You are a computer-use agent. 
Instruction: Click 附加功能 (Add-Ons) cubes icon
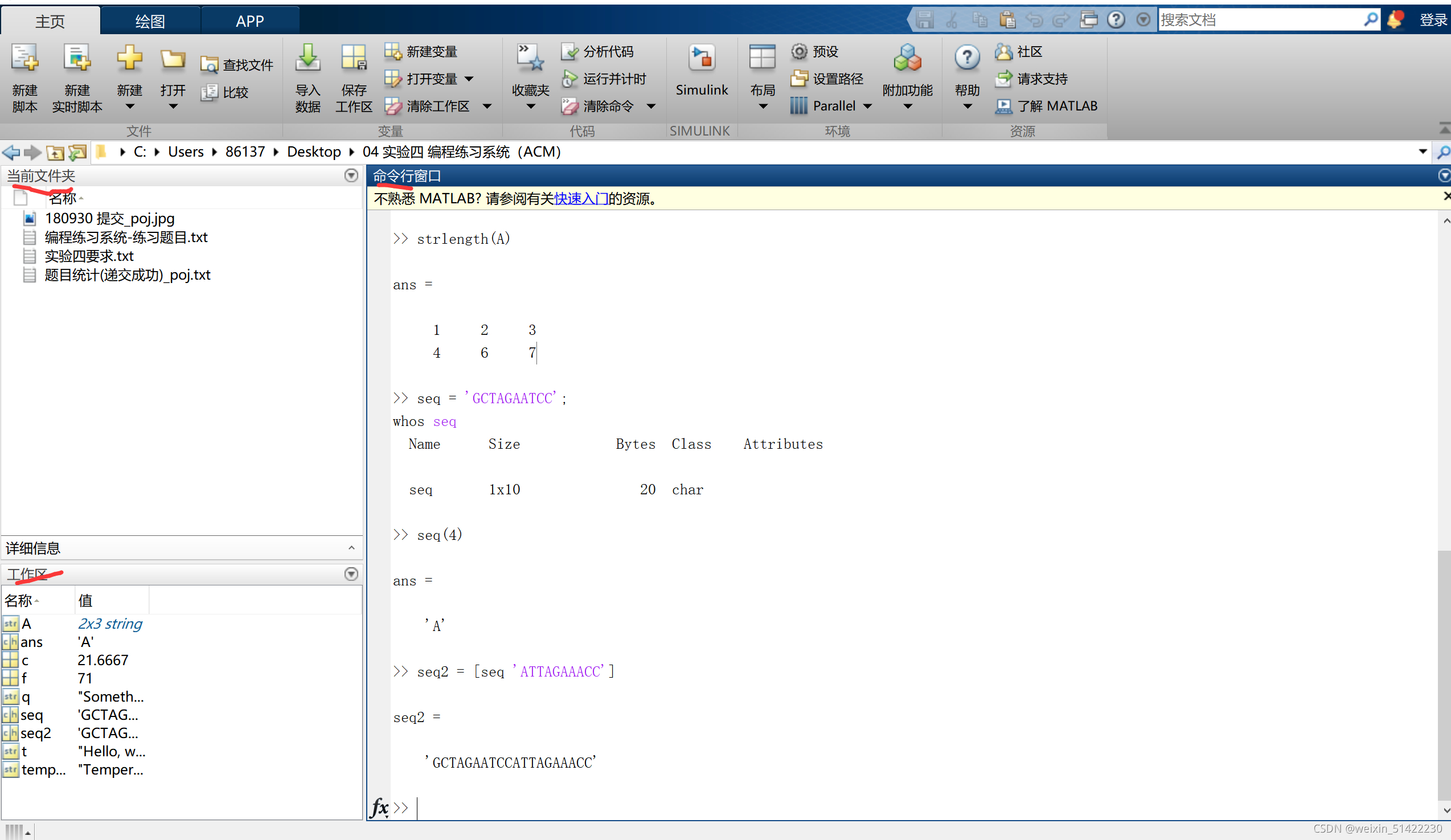[908, 59]
